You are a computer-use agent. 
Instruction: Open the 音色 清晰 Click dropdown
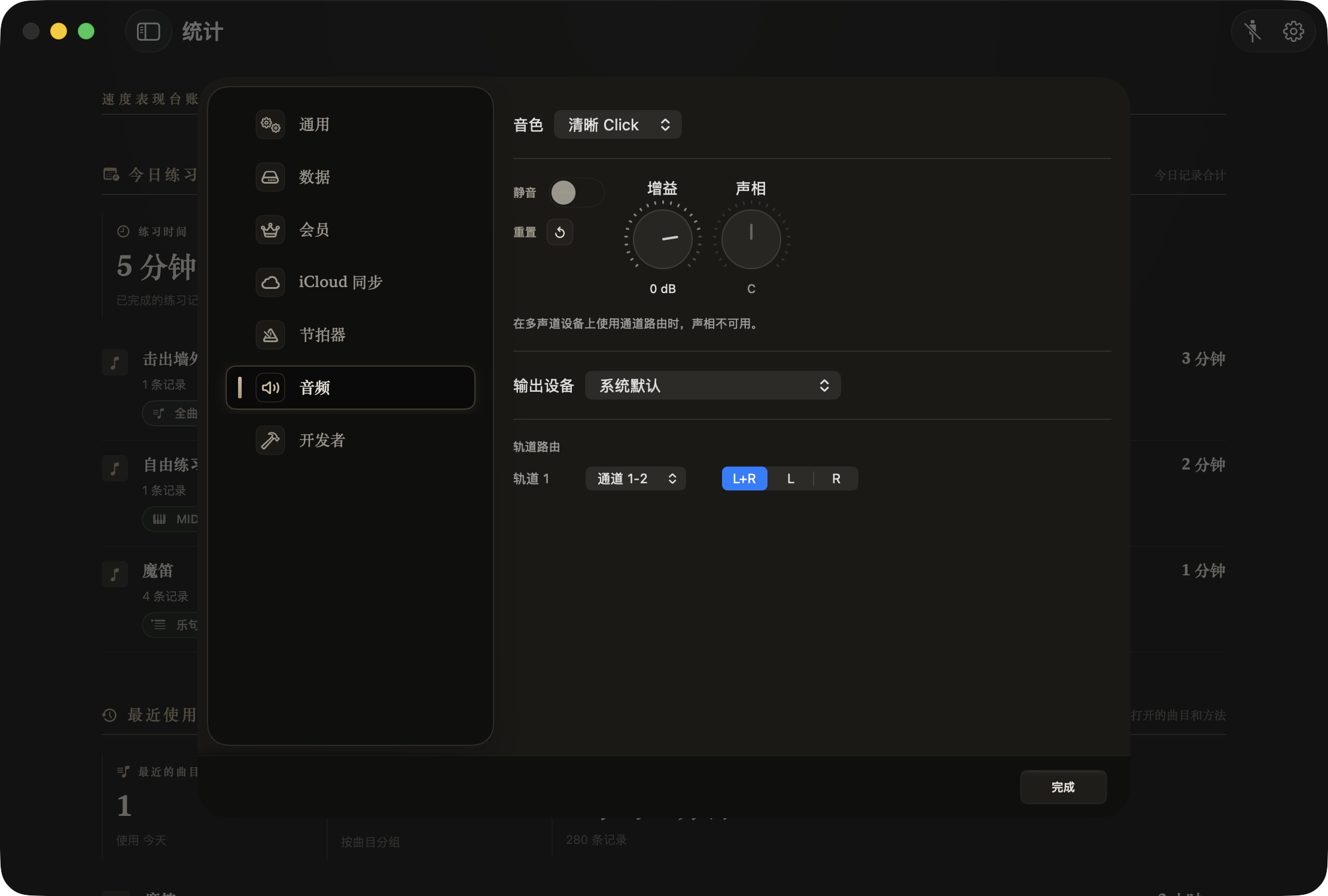(x=617, y=124)
